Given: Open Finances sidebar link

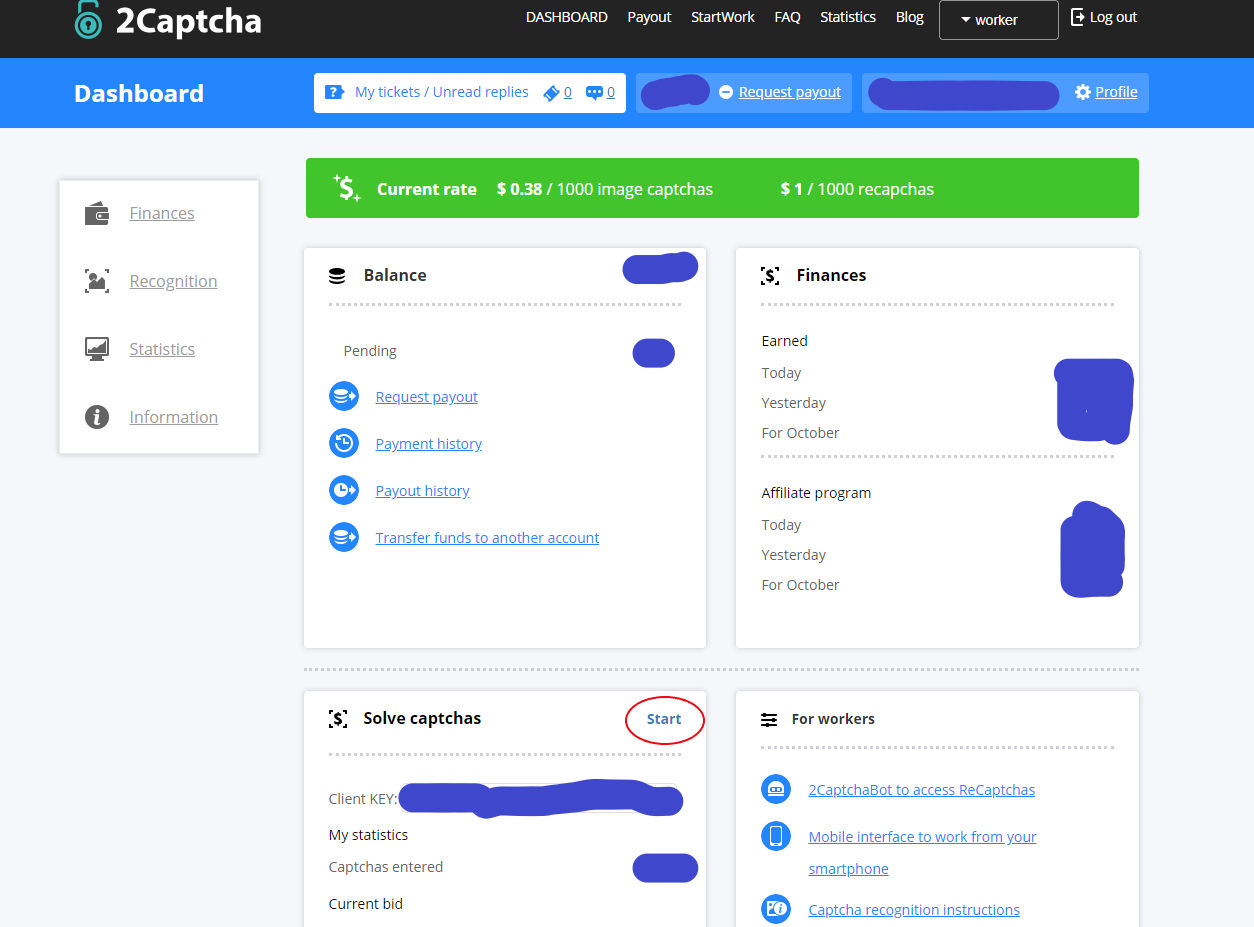Looking at the screenshot, I should [162, 213].
